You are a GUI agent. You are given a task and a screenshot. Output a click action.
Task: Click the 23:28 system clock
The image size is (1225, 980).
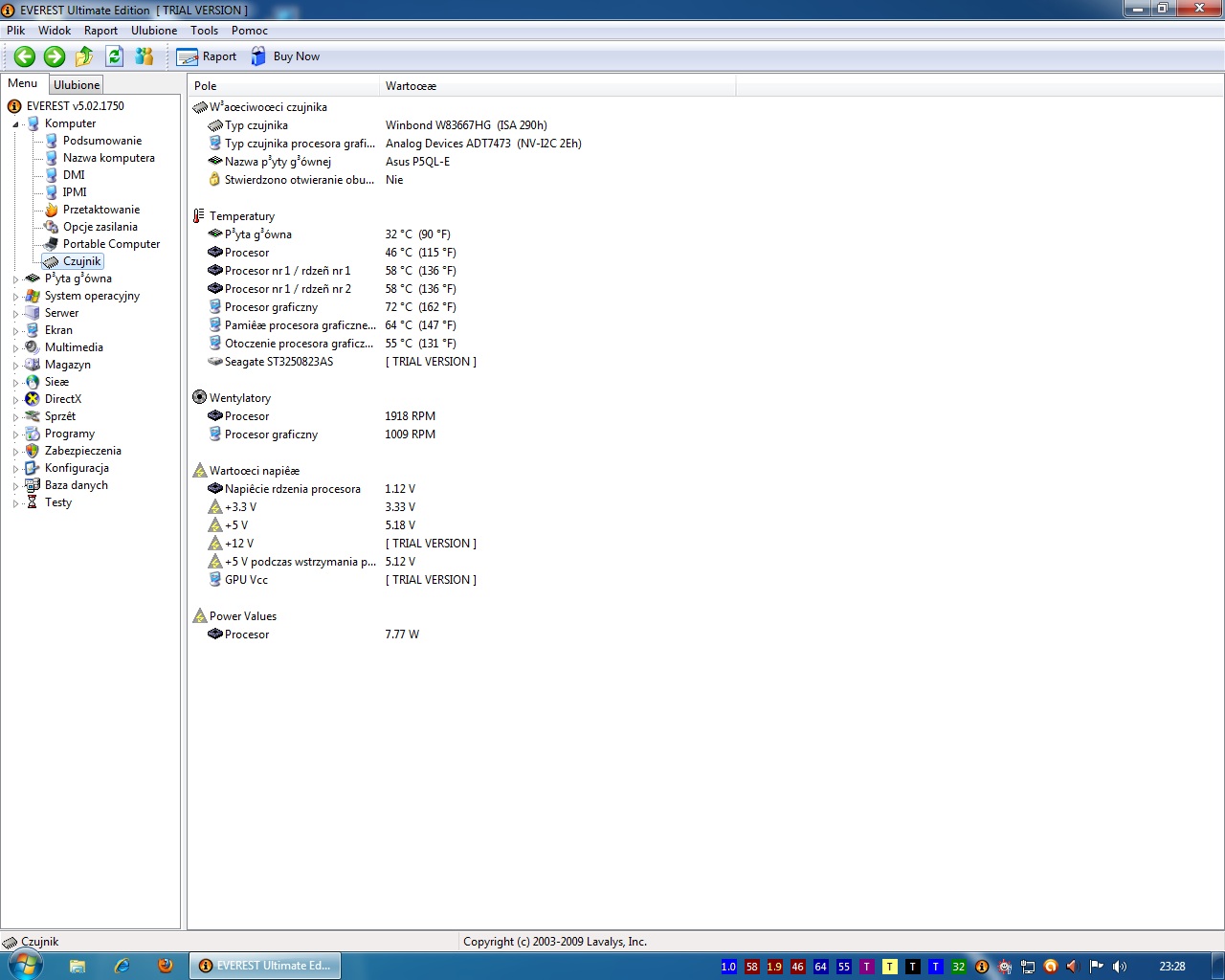(1172, 967)
